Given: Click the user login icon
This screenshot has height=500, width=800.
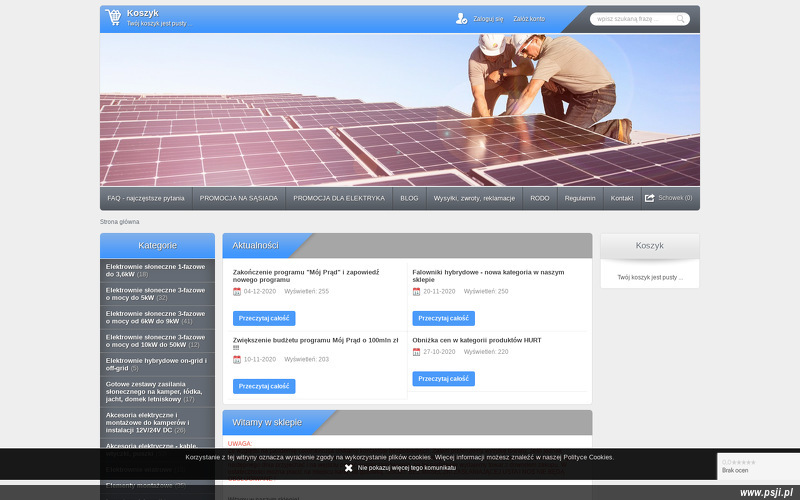Looking at the screenshot, I should tap(461, 19).
